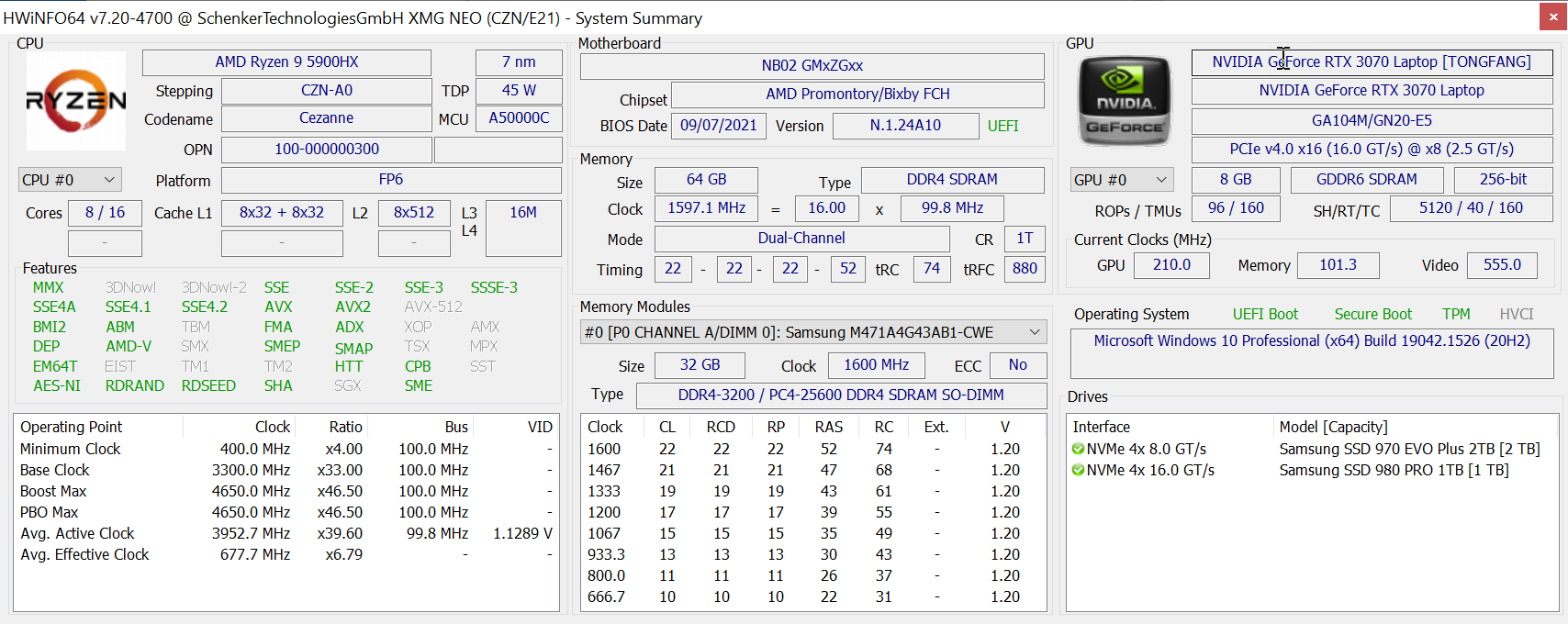Click the 7 nm process value
Image resolution: width=1568 pixels, height=624 pixels.
pyautogui.click(x=519, y=62)
